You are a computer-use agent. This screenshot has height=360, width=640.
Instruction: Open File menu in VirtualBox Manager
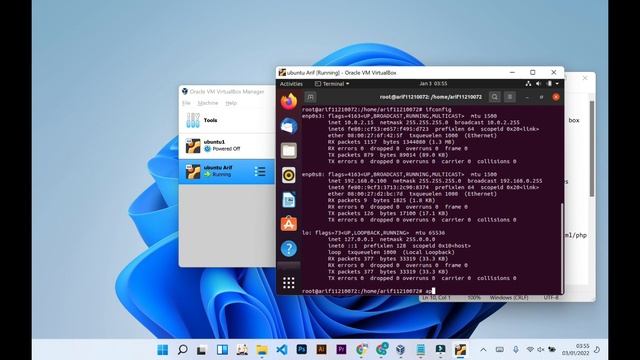(186, 103)
